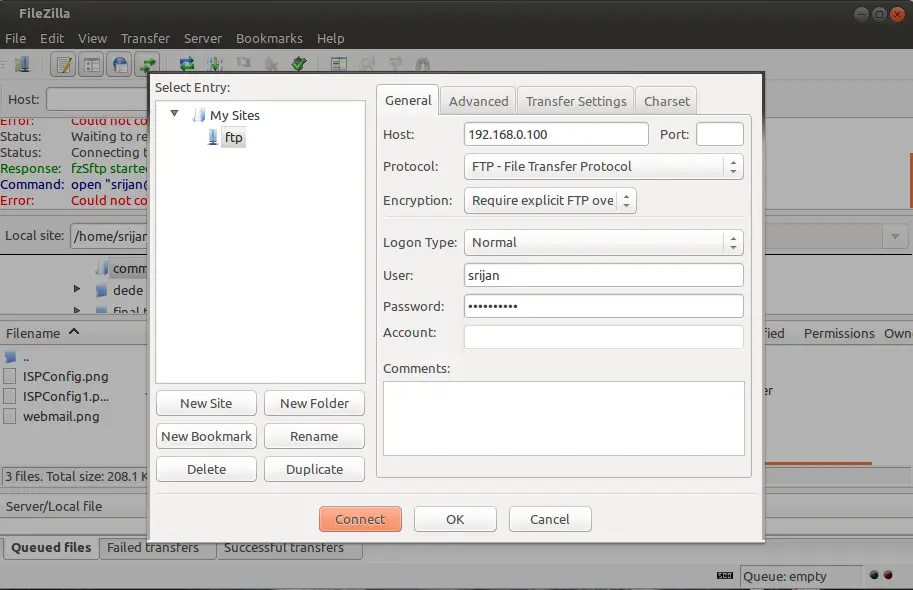Screen dimensions: 913x590
Task: Open the filename filters dialog icon
Action: (x=338, y=63)
